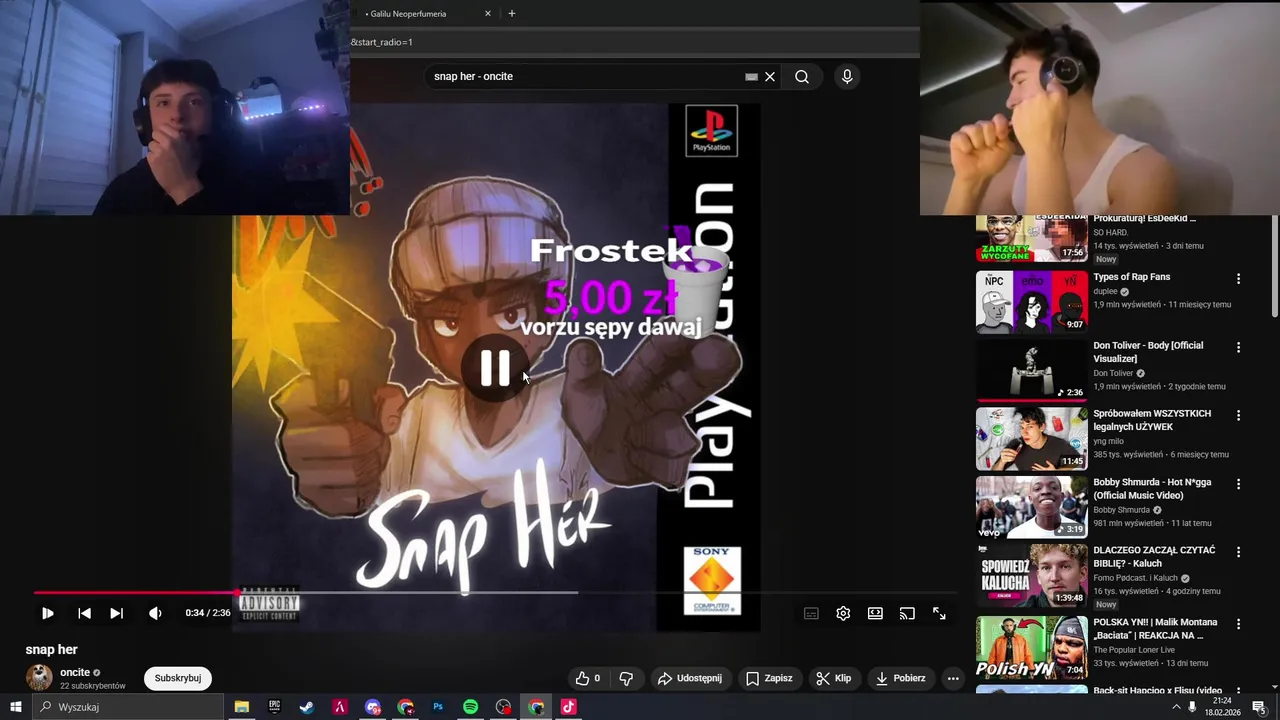Click the microphone icon in system tray
Viewport: 1280px width, 720px height.
[x=1192, y=707]
